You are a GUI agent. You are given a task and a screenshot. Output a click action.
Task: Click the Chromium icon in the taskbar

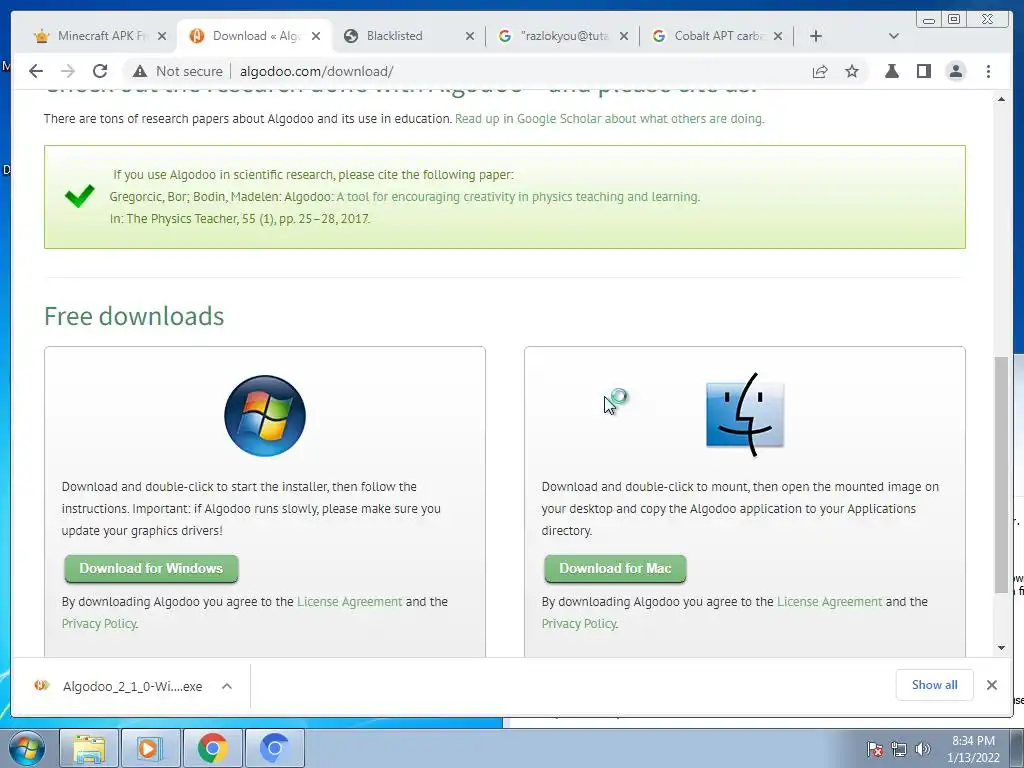274,748
